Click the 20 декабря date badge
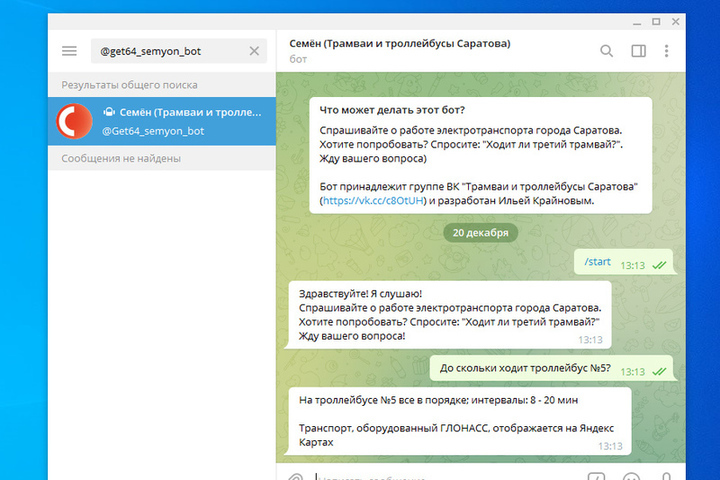720x480 pixels. 480,233
